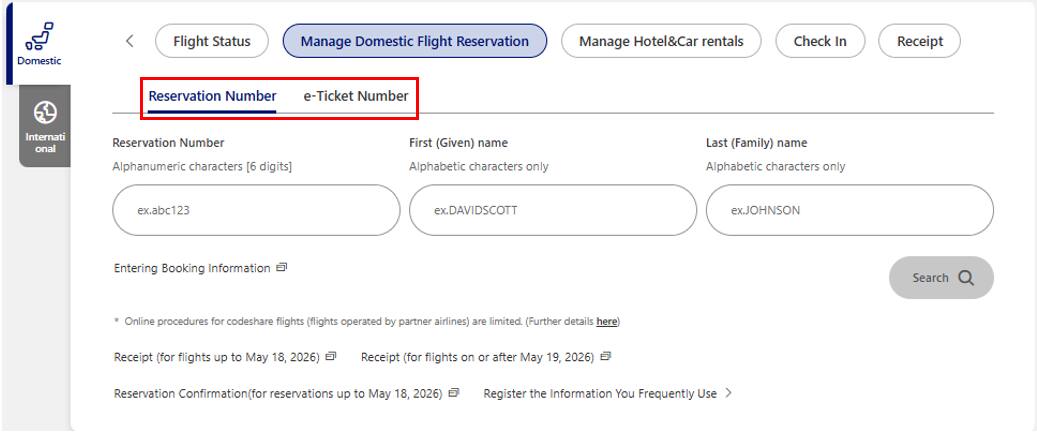Focus the Reservation Number input field

257,210
